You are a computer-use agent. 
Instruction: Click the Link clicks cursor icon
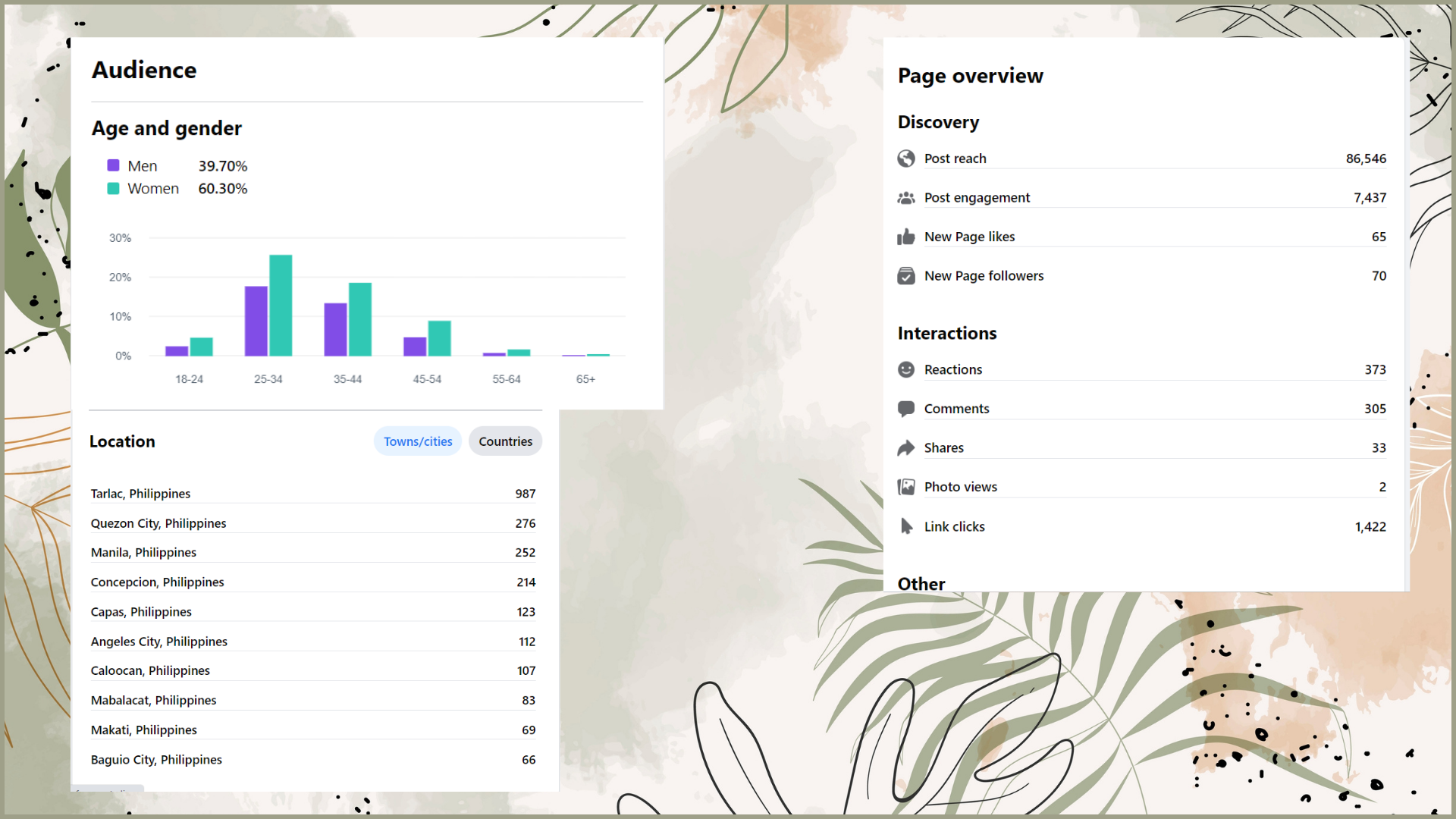[906, 526]
